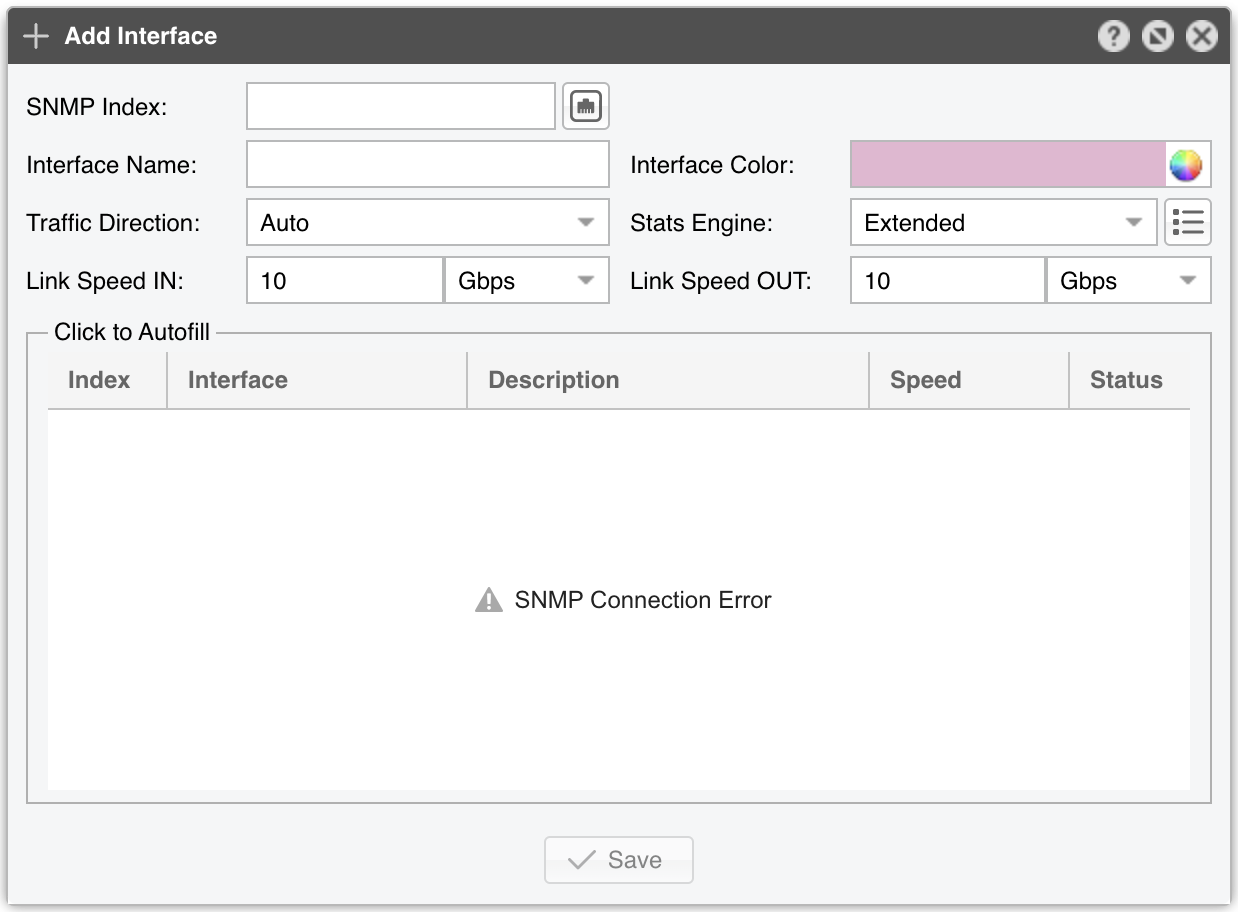Open the Traffic Direction dropdown
Screen dimensions: 1238x912
coord(428,222)
